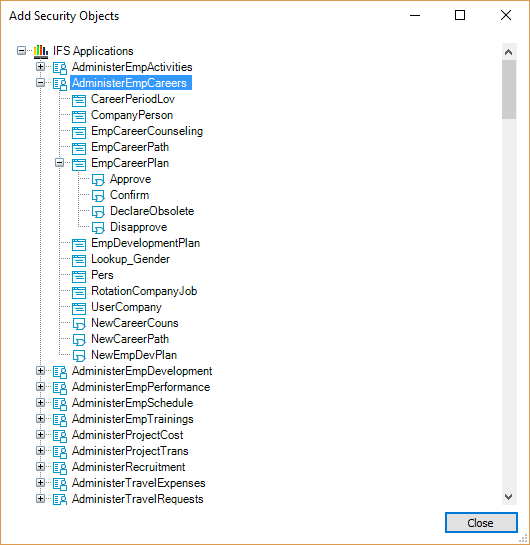Expand the AdministerEmpSchedule node

pos(41,403)
